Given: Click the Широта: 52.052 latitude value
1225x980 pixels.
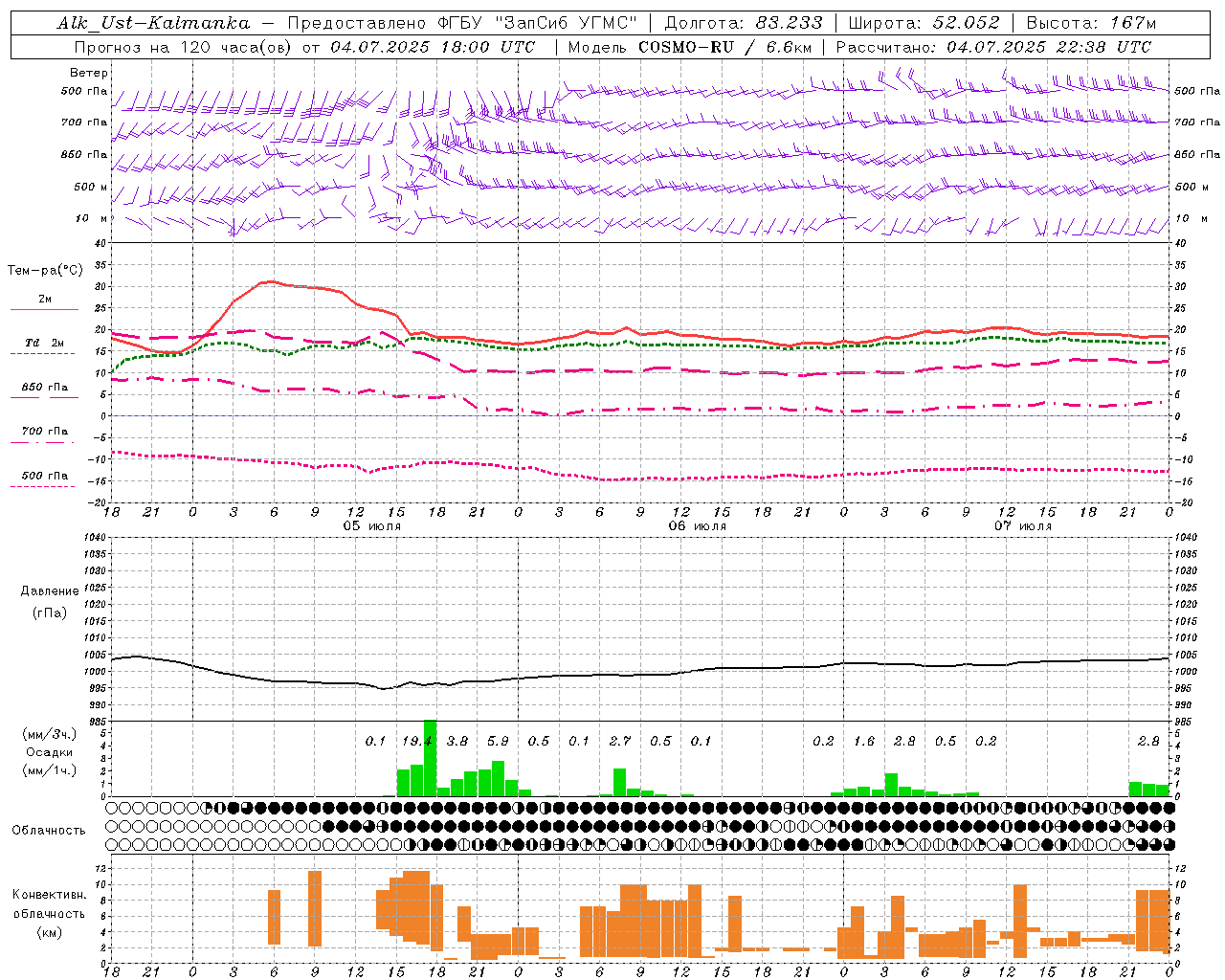Looking at the screenshot, I should point(924,23).
